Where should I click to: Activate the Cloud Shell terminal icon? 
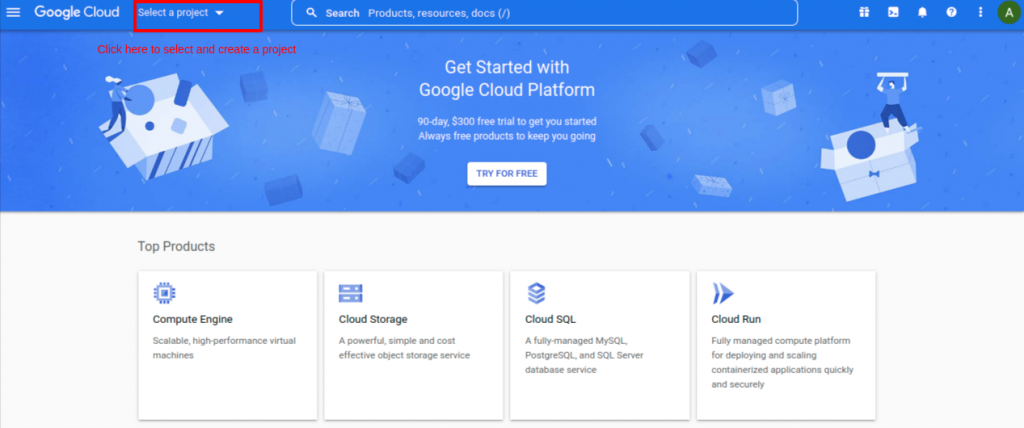pos(893,12)
